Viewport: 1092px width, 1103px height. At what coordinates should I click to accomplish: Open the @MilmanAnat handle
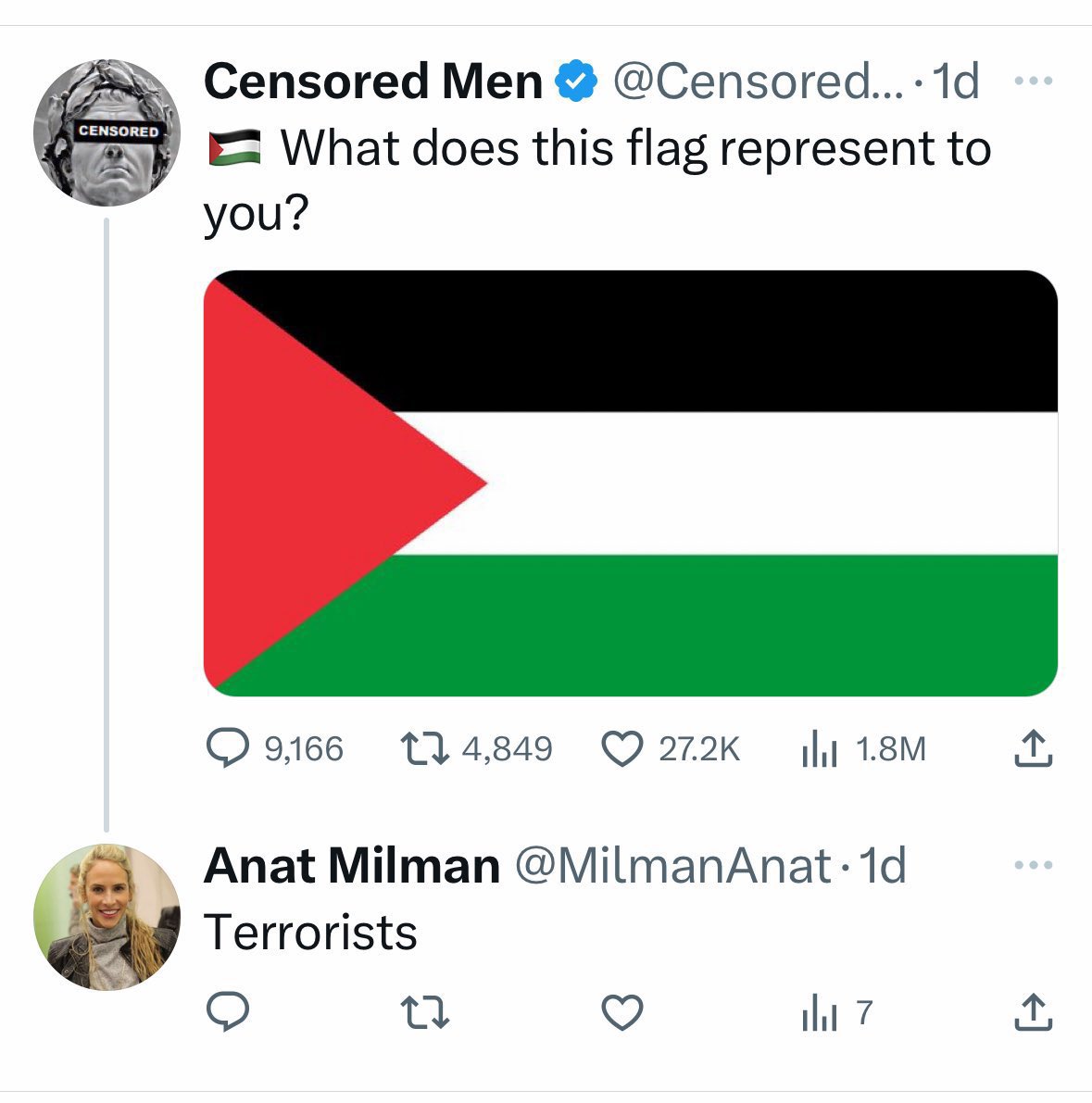pyautogui.click(x=672, y=866)
